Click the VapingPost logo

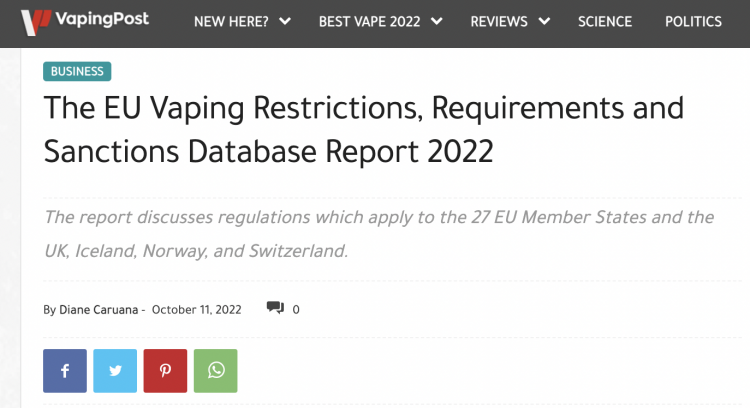(85, 22)
